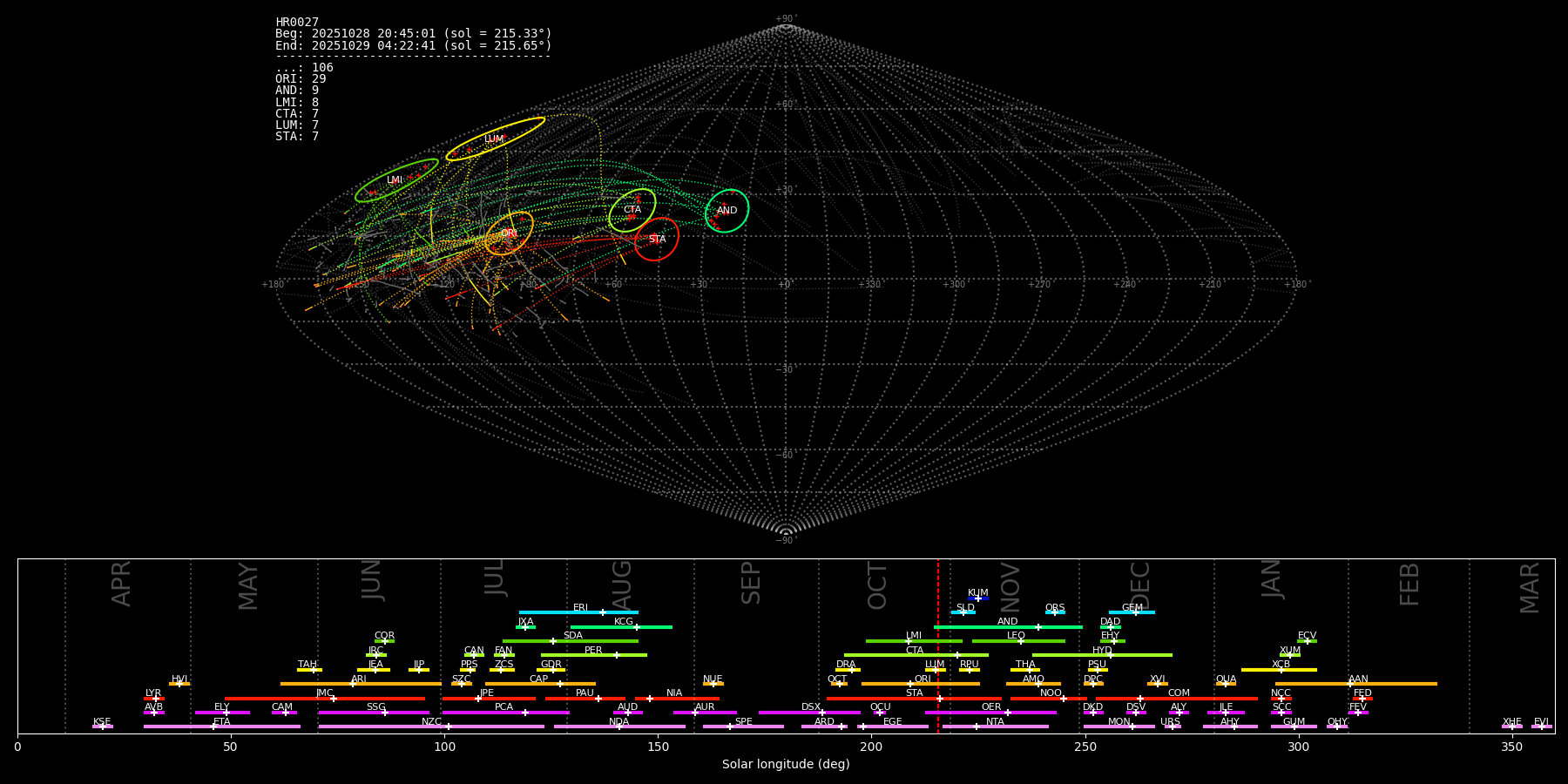Select the 'End: 20251029 04:22:41' line
Viewport: 1568px width, 784px height.
click(x=414, y=45)
